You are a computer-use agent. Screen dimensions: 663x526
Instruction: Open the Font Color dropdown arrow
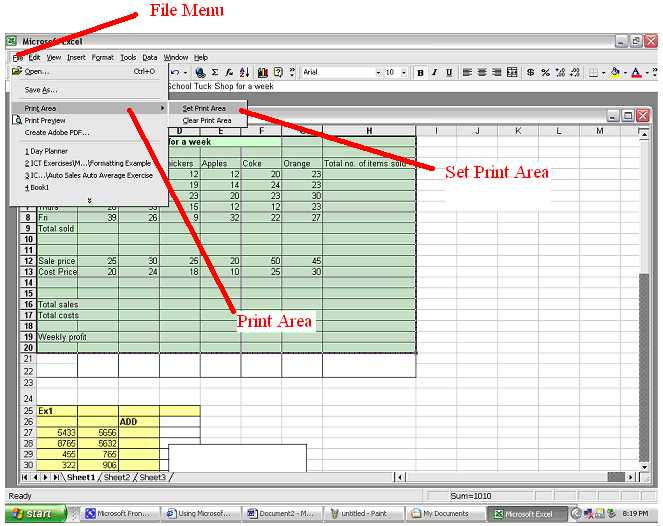647,73
